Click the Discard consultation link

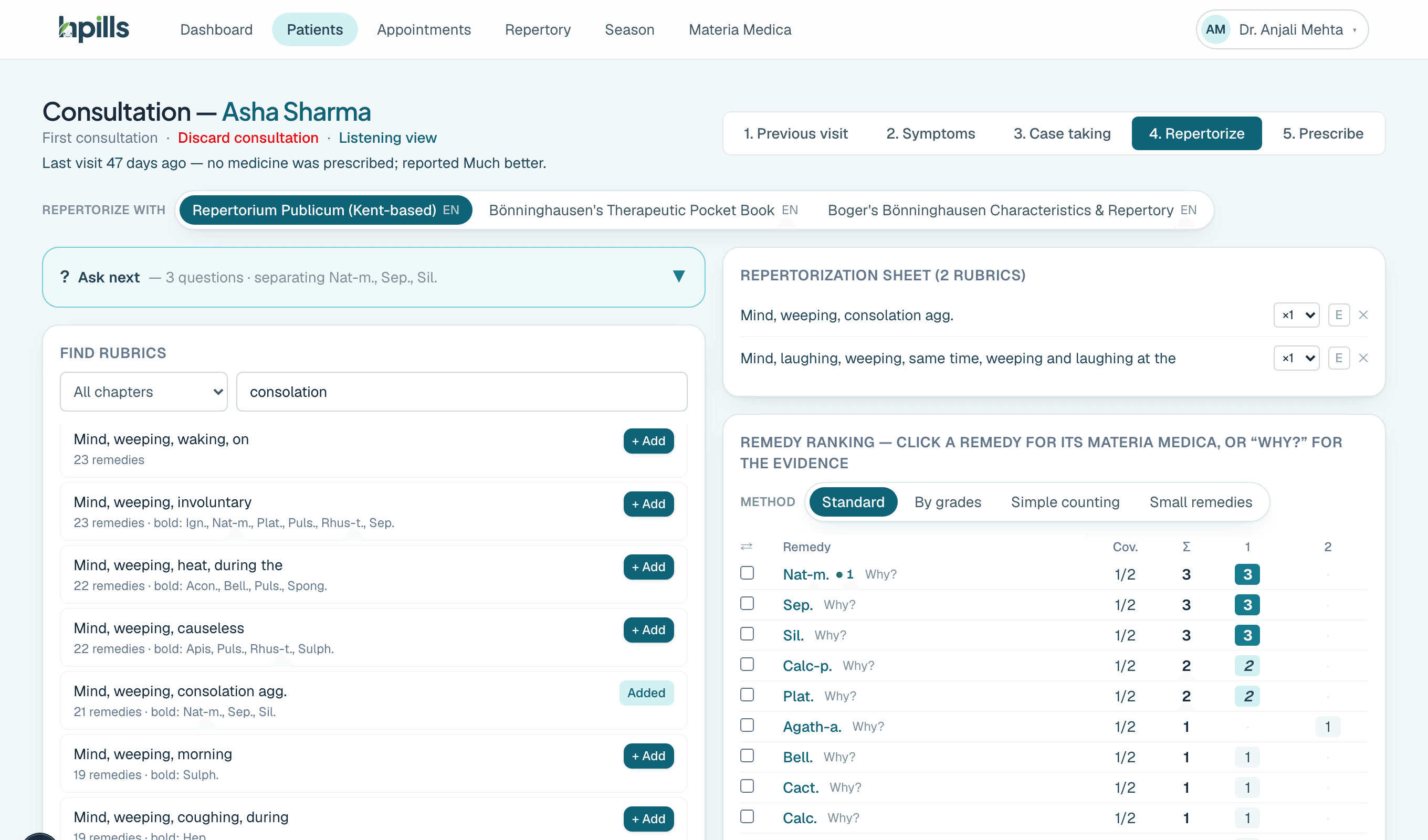click(248, 138)
